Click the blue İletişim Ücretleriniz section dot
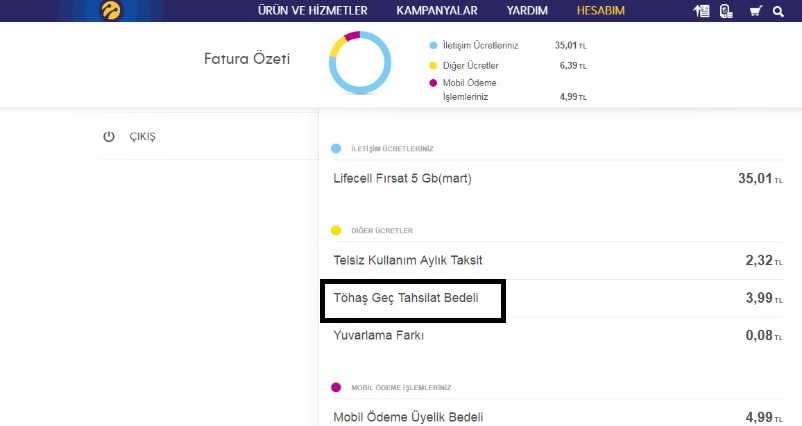Screen dimensions: 802x426 pyautogui.click(x=337, y=149)
